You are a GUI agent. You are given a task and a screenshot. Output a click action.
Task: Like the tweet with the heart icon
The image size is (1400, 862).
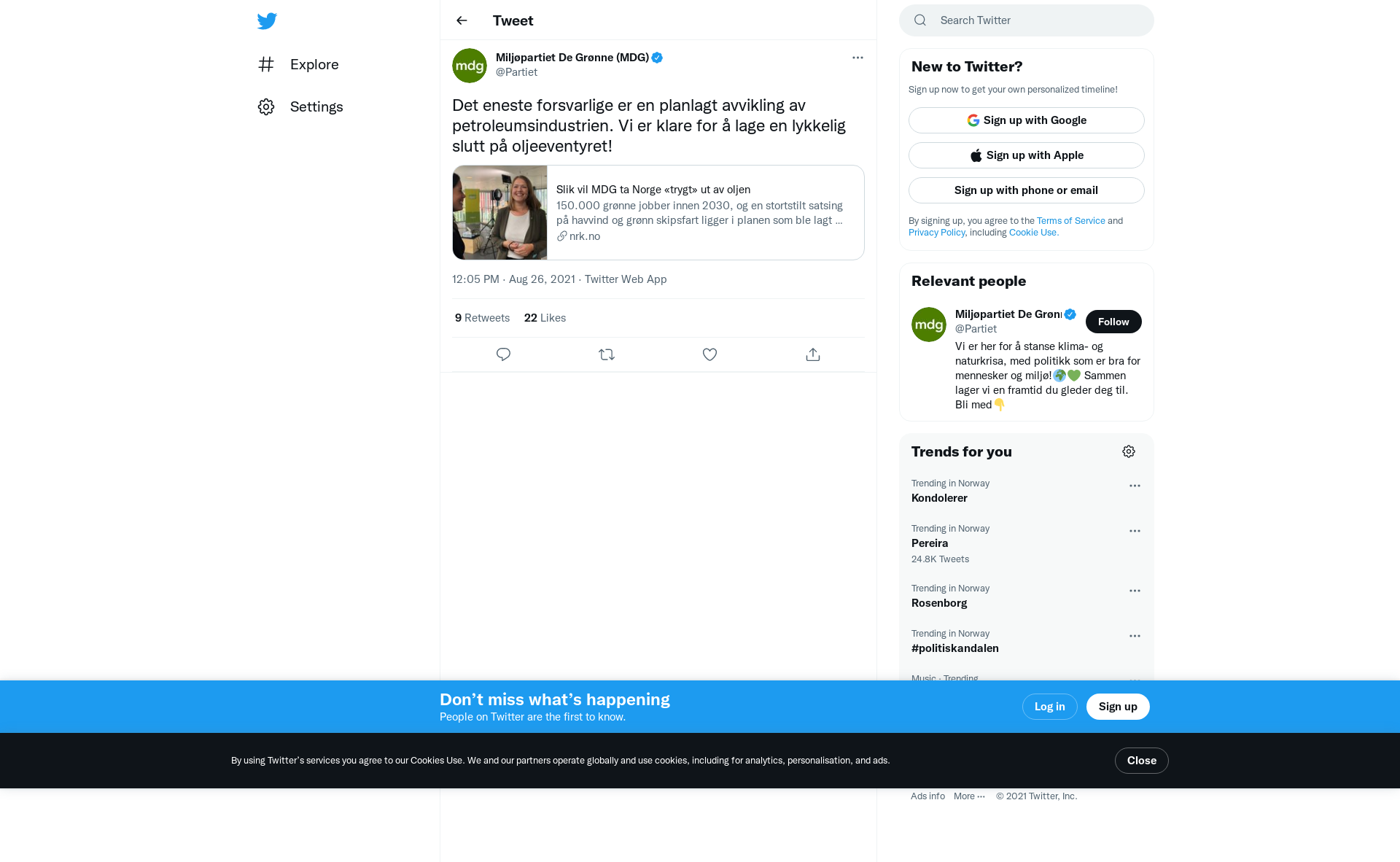tap(709, 354)
